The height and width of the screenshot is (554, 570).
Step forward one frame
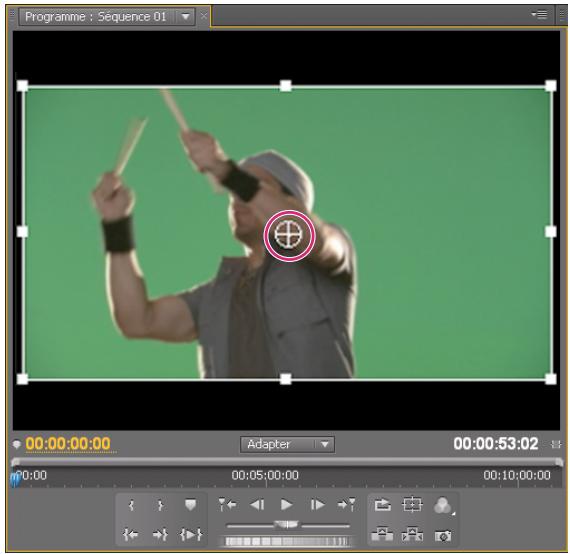[x=317, y=505]
